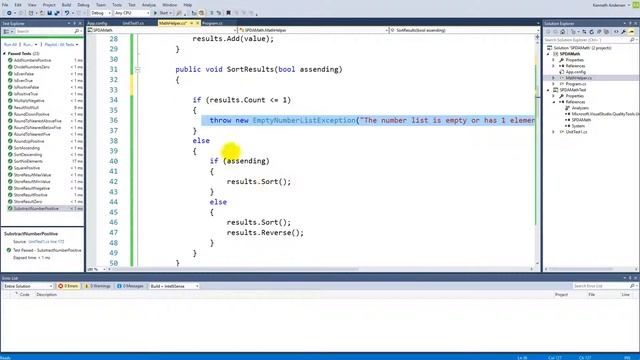Open the Test menu
Image resolution: width=640 pixels, height=360 pixels.
[x=131, y=5]
